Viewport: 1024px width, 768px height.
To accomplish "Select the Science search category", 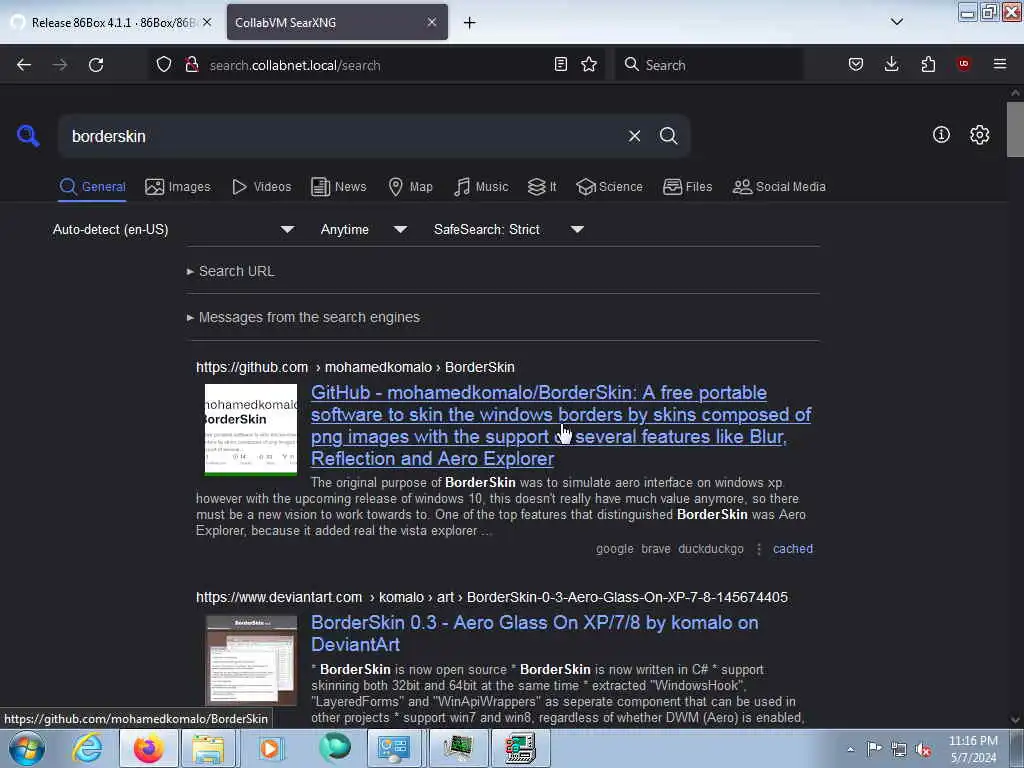I will [609, 187].
